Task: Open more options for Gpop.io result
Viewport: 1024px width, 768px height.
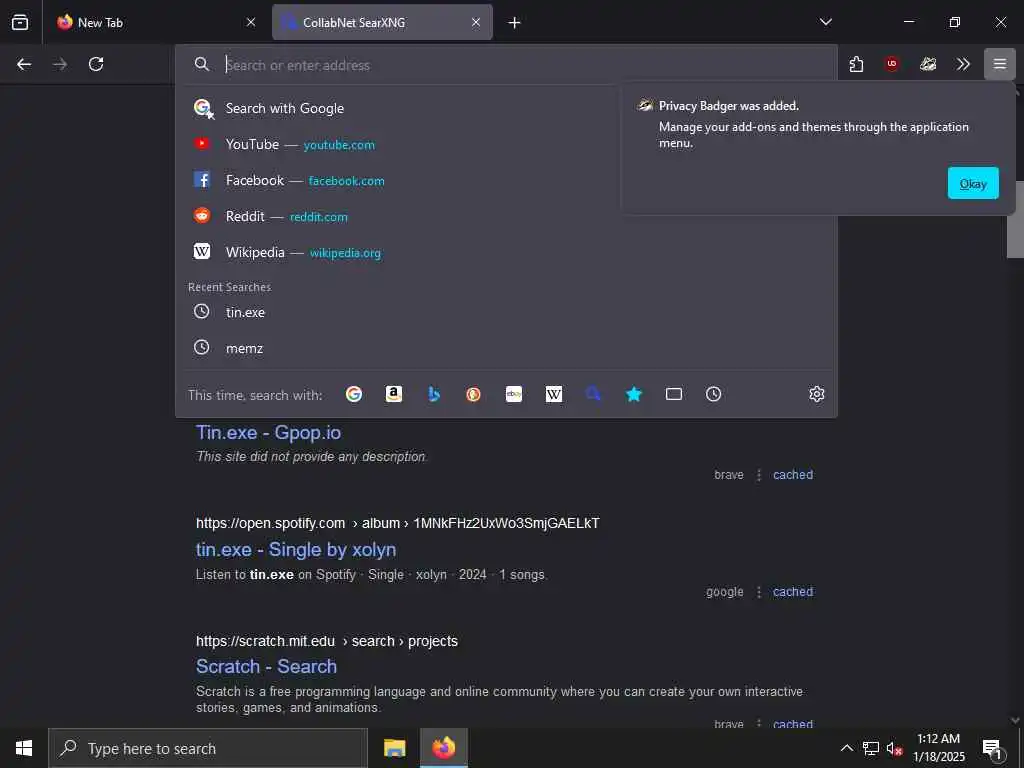Action: pyautogui.click(x=758, y=475)
